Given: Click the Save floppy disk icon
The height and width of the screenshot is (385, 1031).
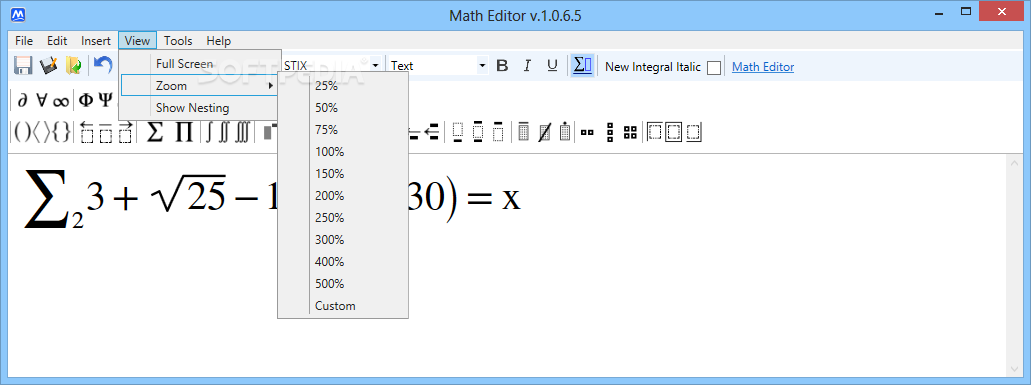Looking at the screenshot, I should coord(24,66).
